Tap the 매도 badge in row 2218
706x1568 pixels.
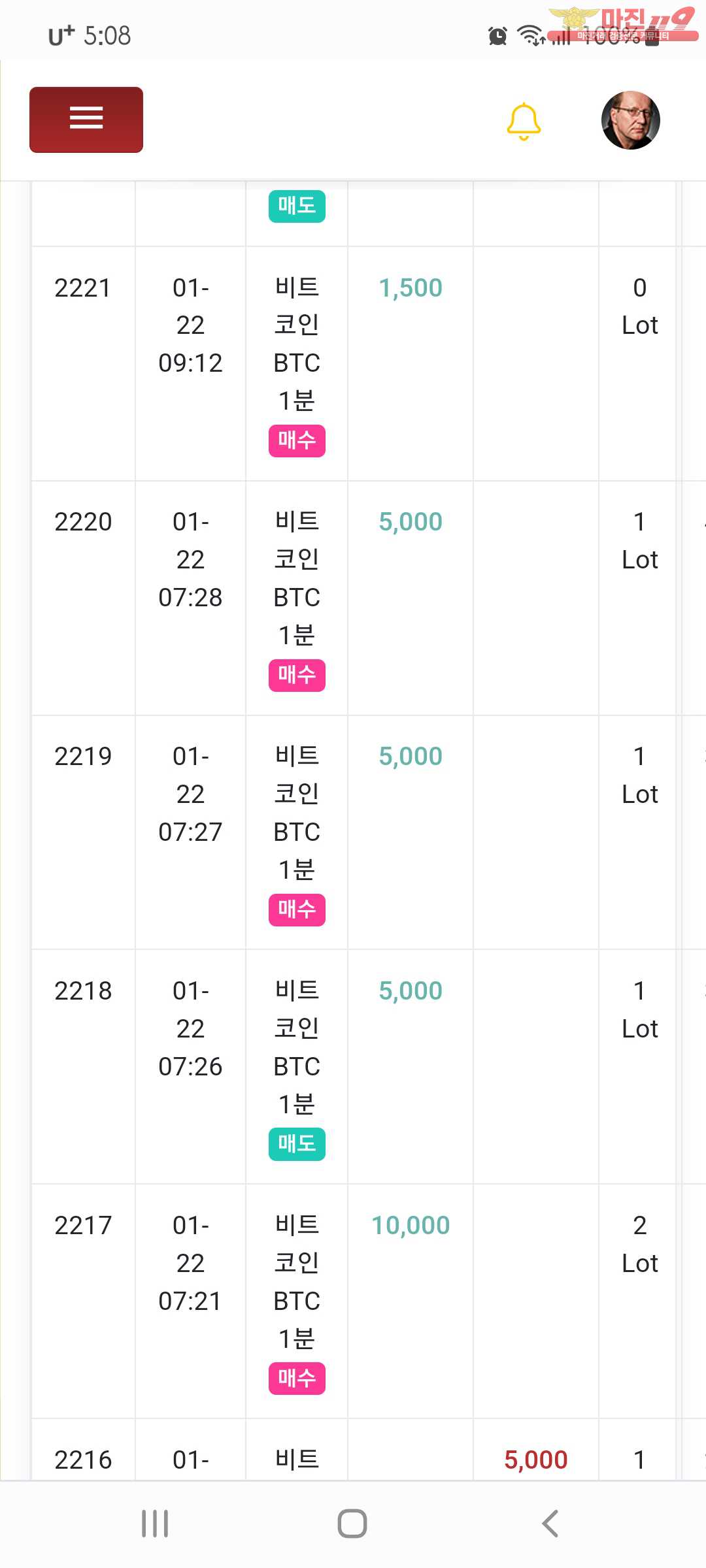coord(297,1144)
